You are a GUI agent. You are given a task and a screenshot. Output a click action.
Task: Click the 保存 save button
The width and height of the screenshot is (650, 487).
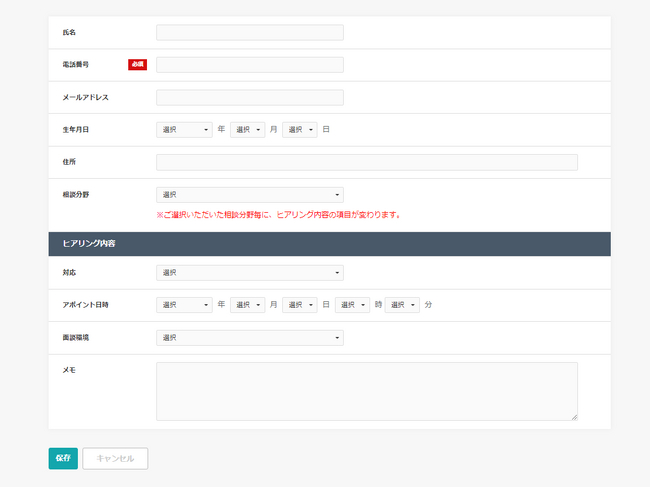[63, 458]
